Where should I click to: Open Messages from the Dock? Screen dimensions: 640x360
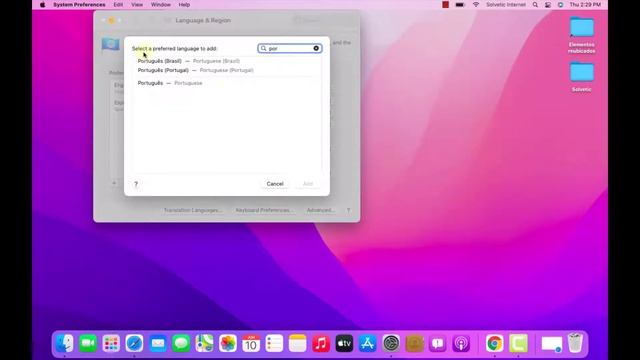(x=181, y=343)
